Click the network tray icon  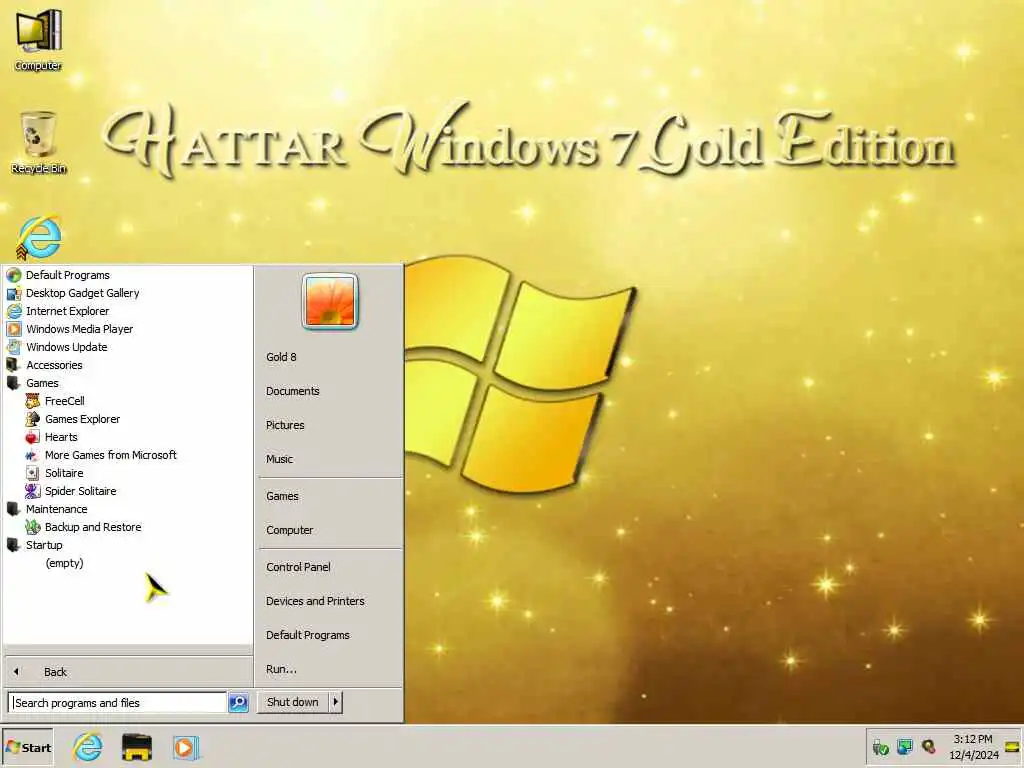(904, 746)
